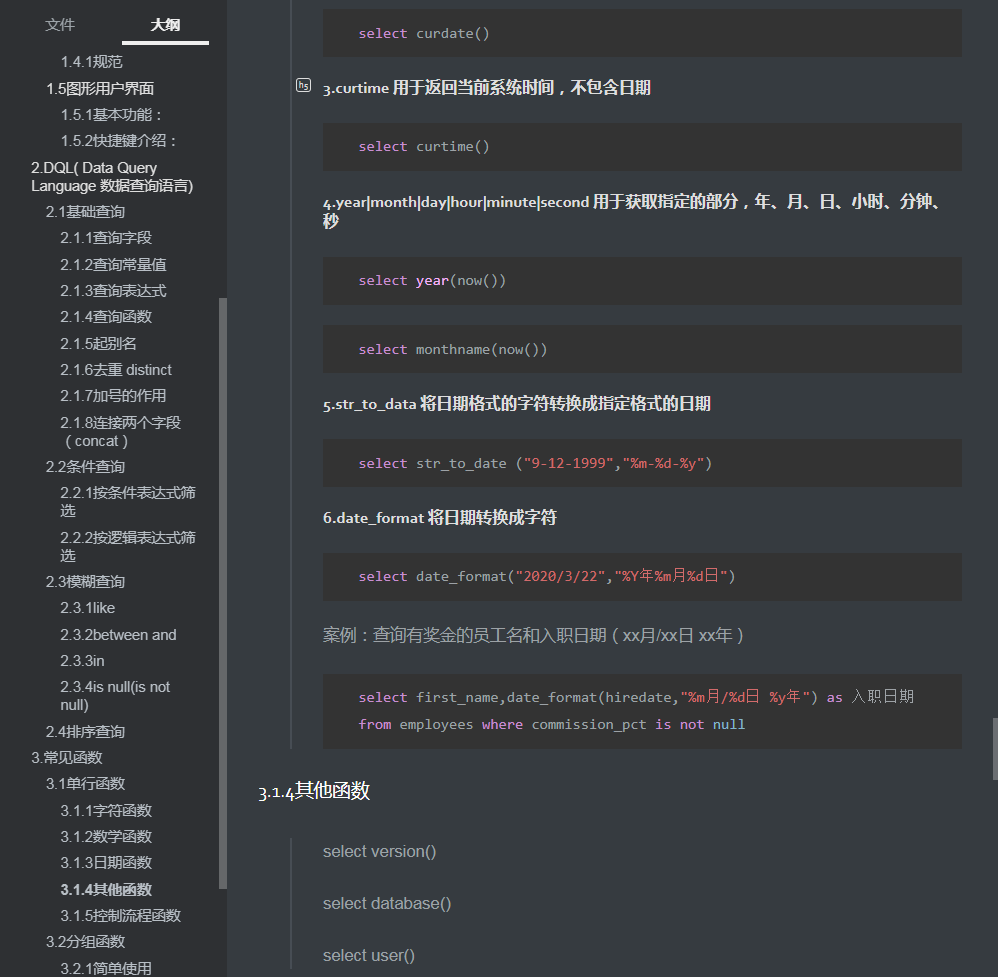Switch to the 文件 tab
This screenshot has height=977, width=998.
point(60,25)
